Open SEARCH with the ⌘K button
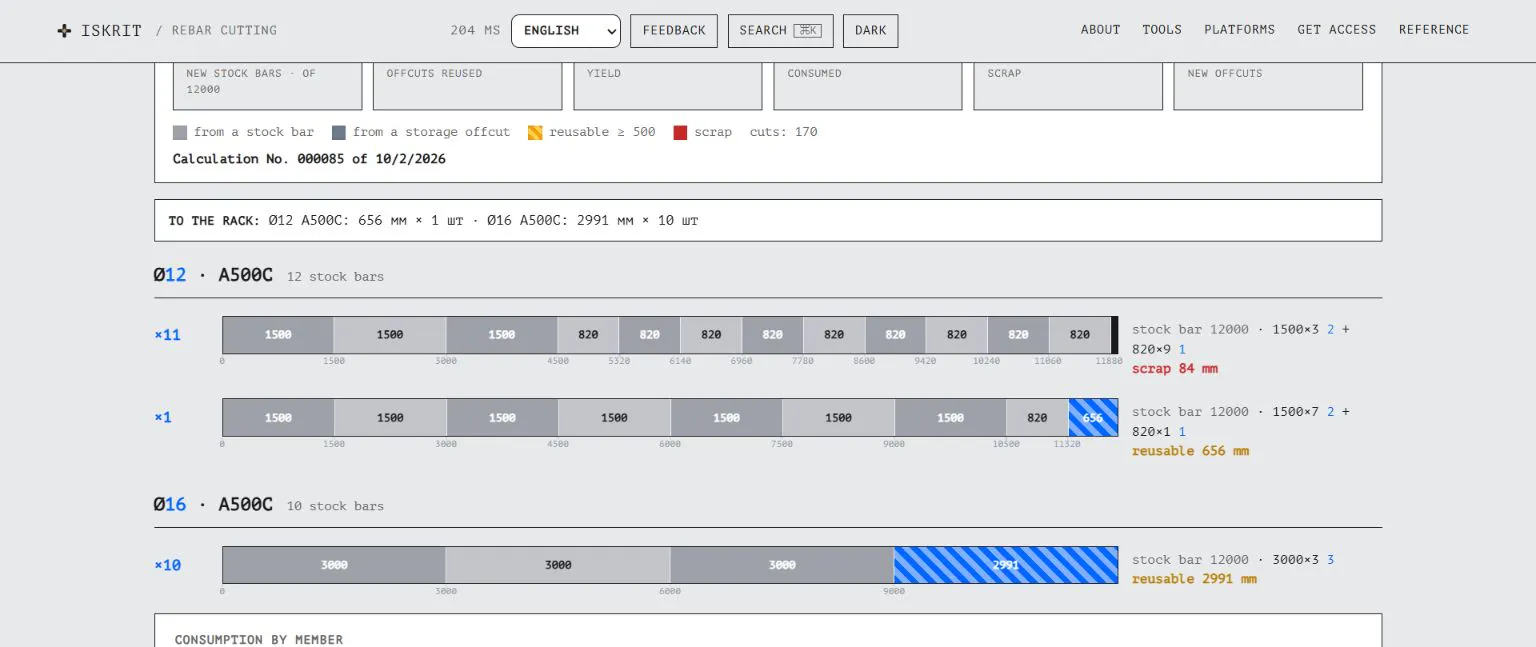 point(780,31)
